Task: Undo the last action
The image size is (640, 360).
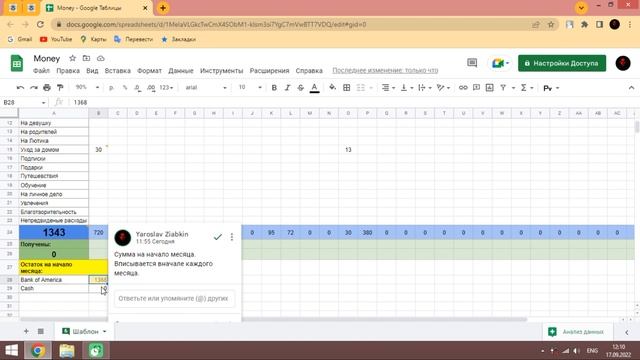Action: [20, 88]
